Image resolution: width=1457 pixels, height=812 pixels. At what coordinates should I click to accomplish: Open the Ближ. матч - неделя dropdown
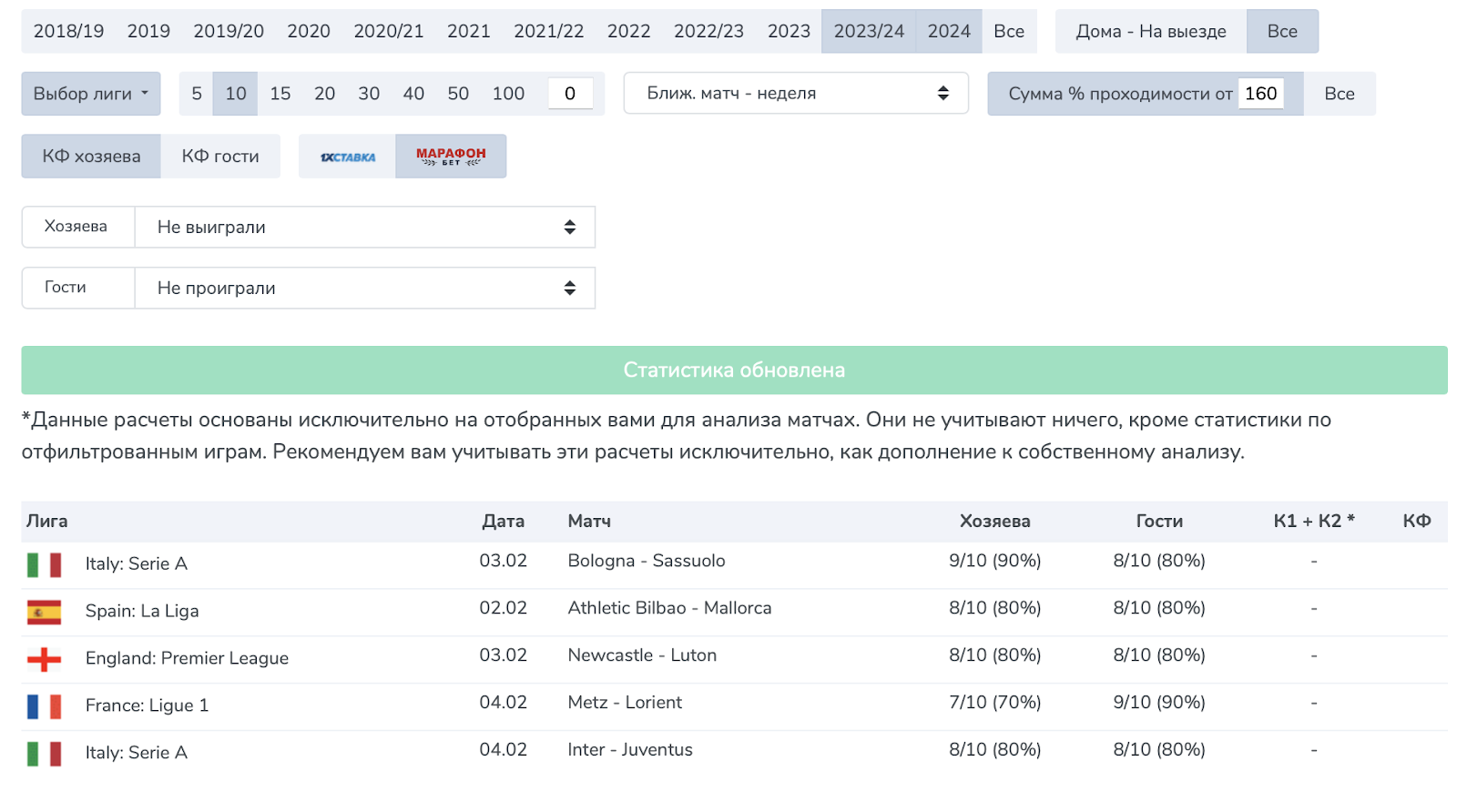[796, 93]
